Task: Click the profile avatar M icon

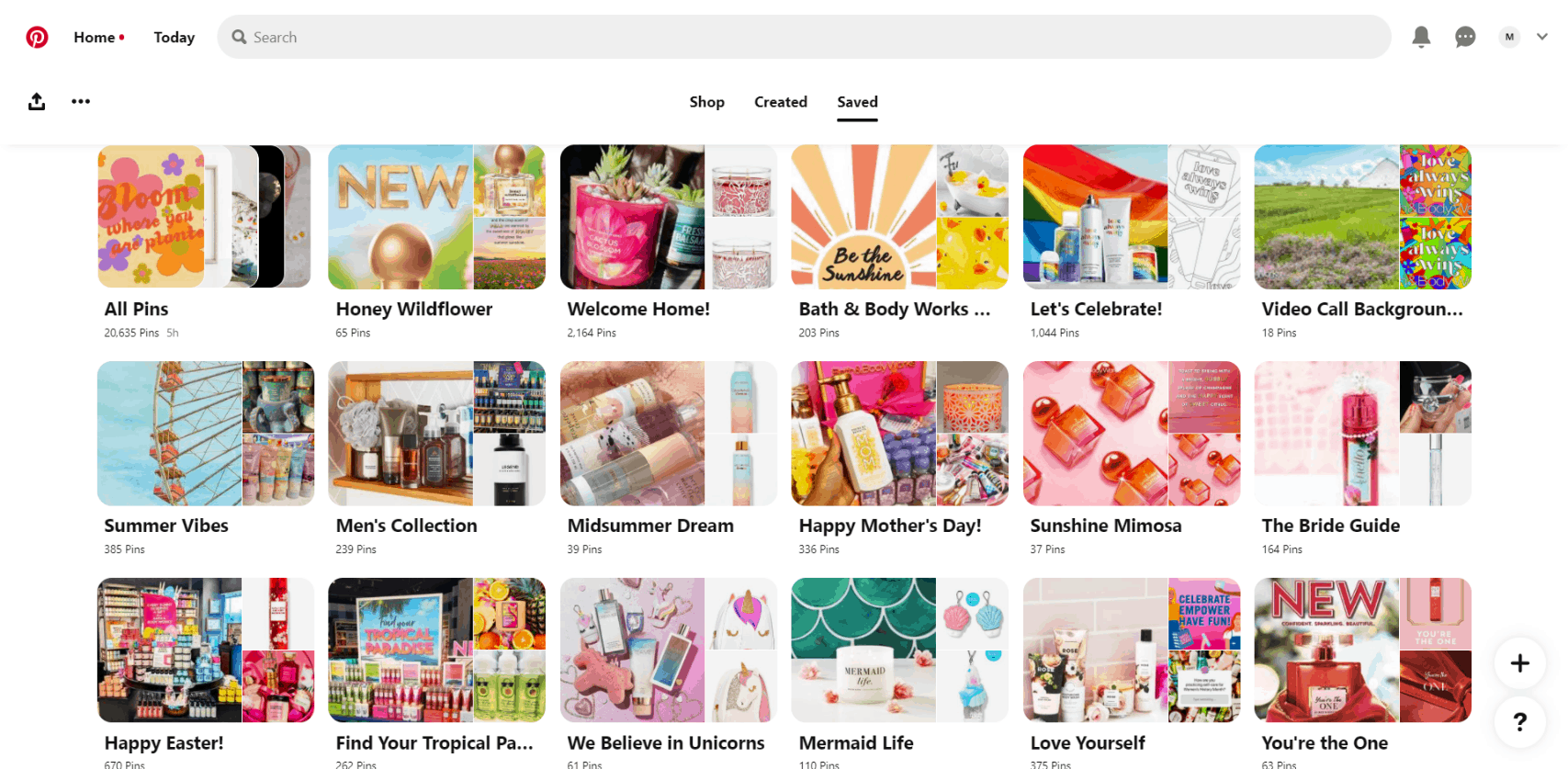Action: click(1509, 37)
